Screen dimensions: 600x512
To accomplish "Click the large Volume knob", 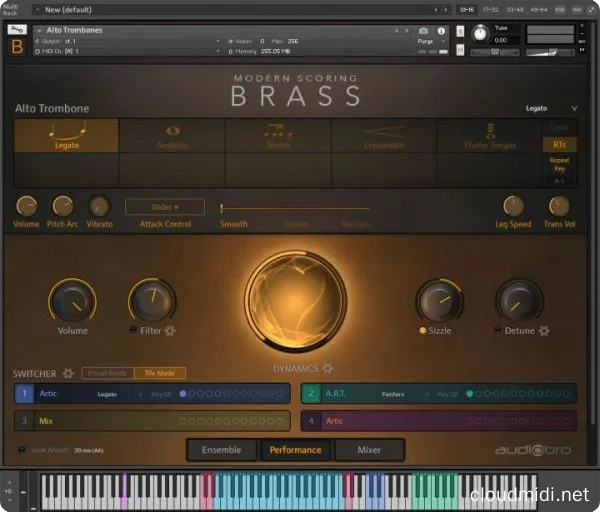I will 72,302.
